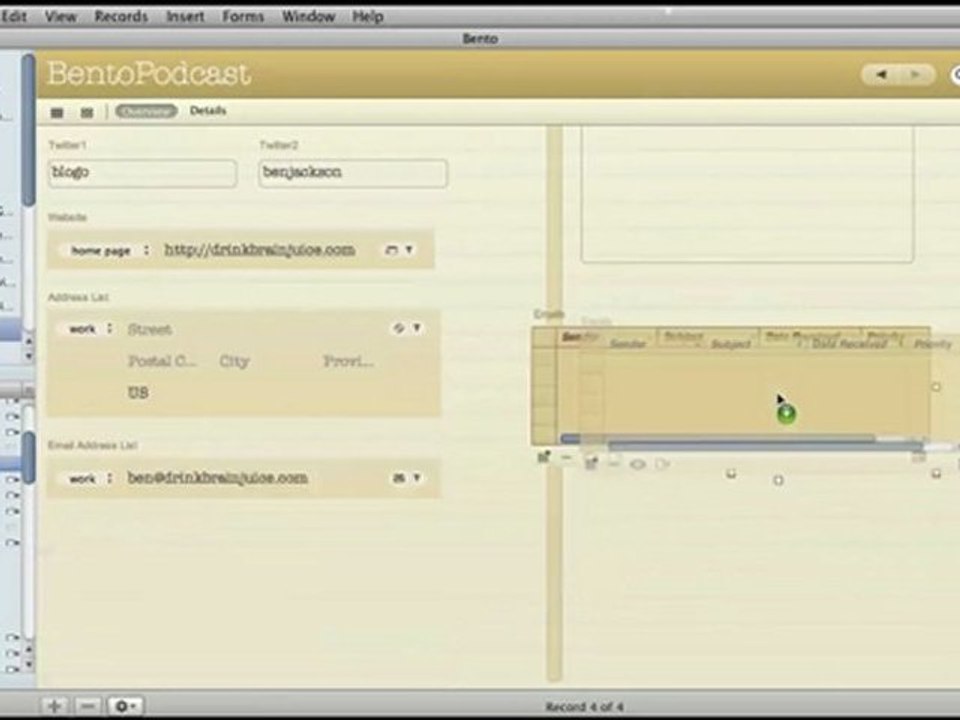This screenshot has width=960, height=720.
Task: Click the Postal Code field
Action: tap(163, 361)
